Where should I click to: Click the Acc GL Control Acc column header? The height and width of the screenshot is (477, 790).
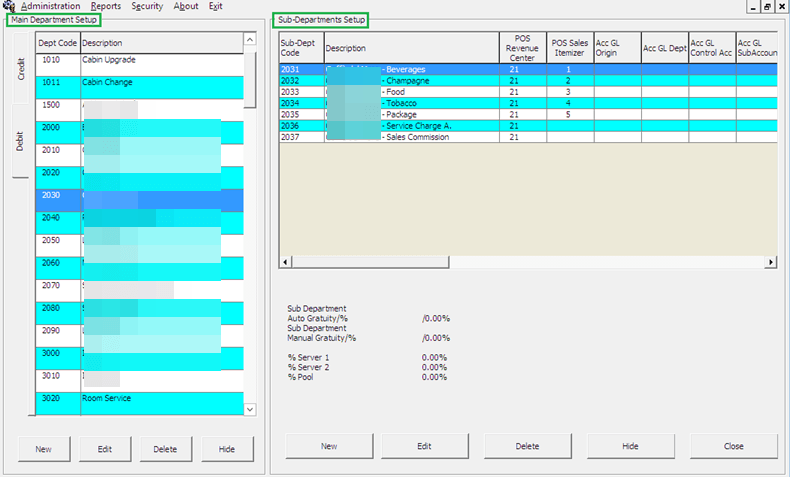pos(712,48)
